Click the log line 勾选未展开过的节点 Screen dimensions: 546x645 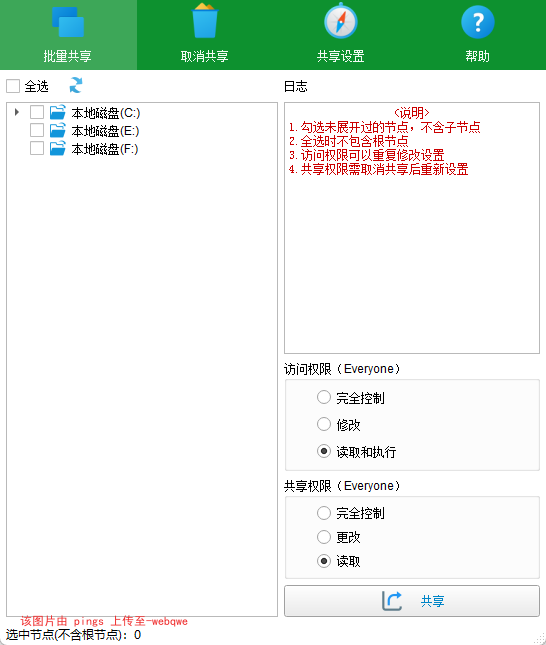coord(384,127)
